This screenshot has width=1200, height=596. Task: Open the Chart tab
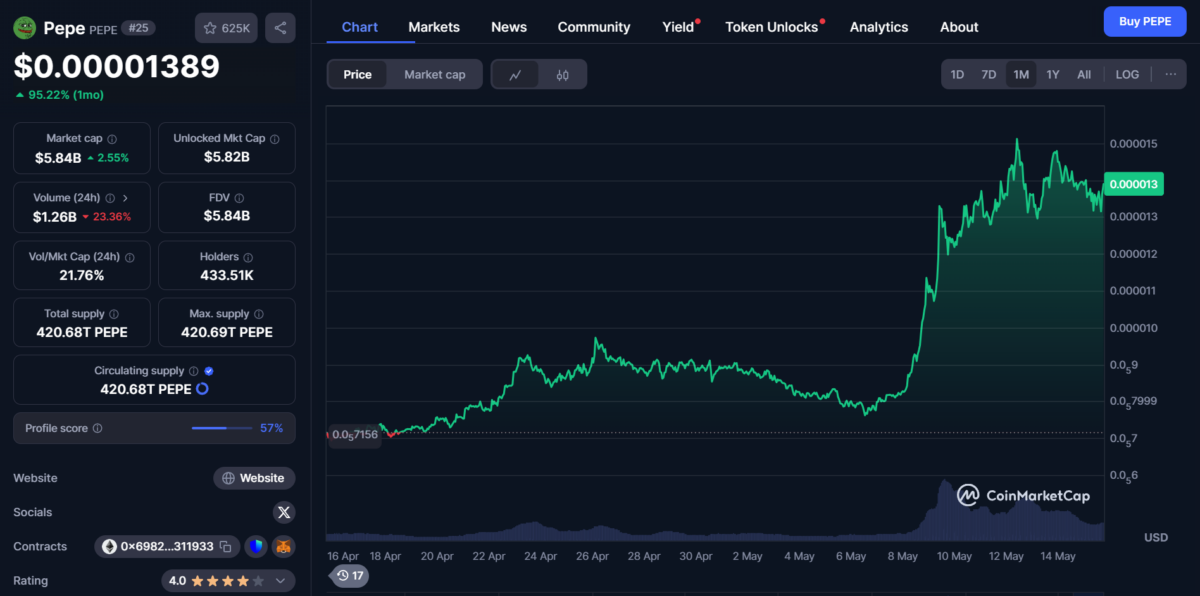[x=360, y=27]
